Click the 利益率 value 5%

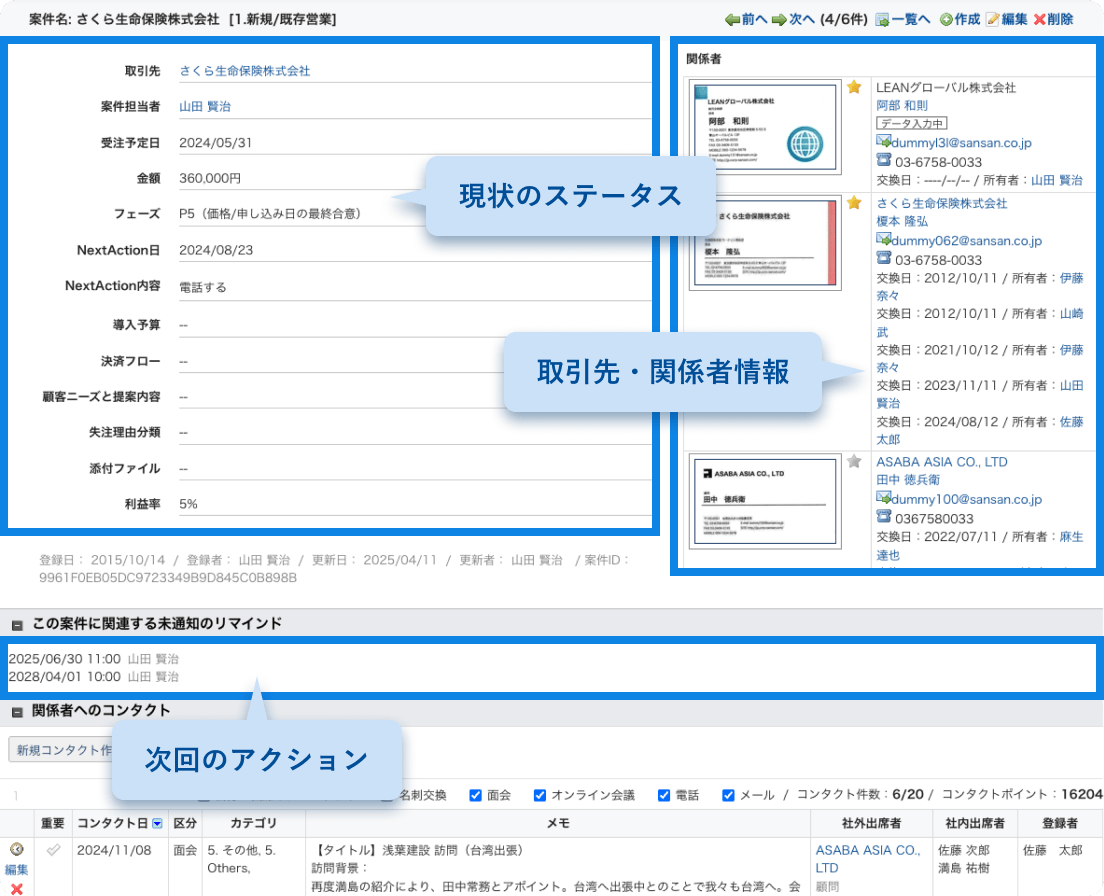[x=188, y=504]
